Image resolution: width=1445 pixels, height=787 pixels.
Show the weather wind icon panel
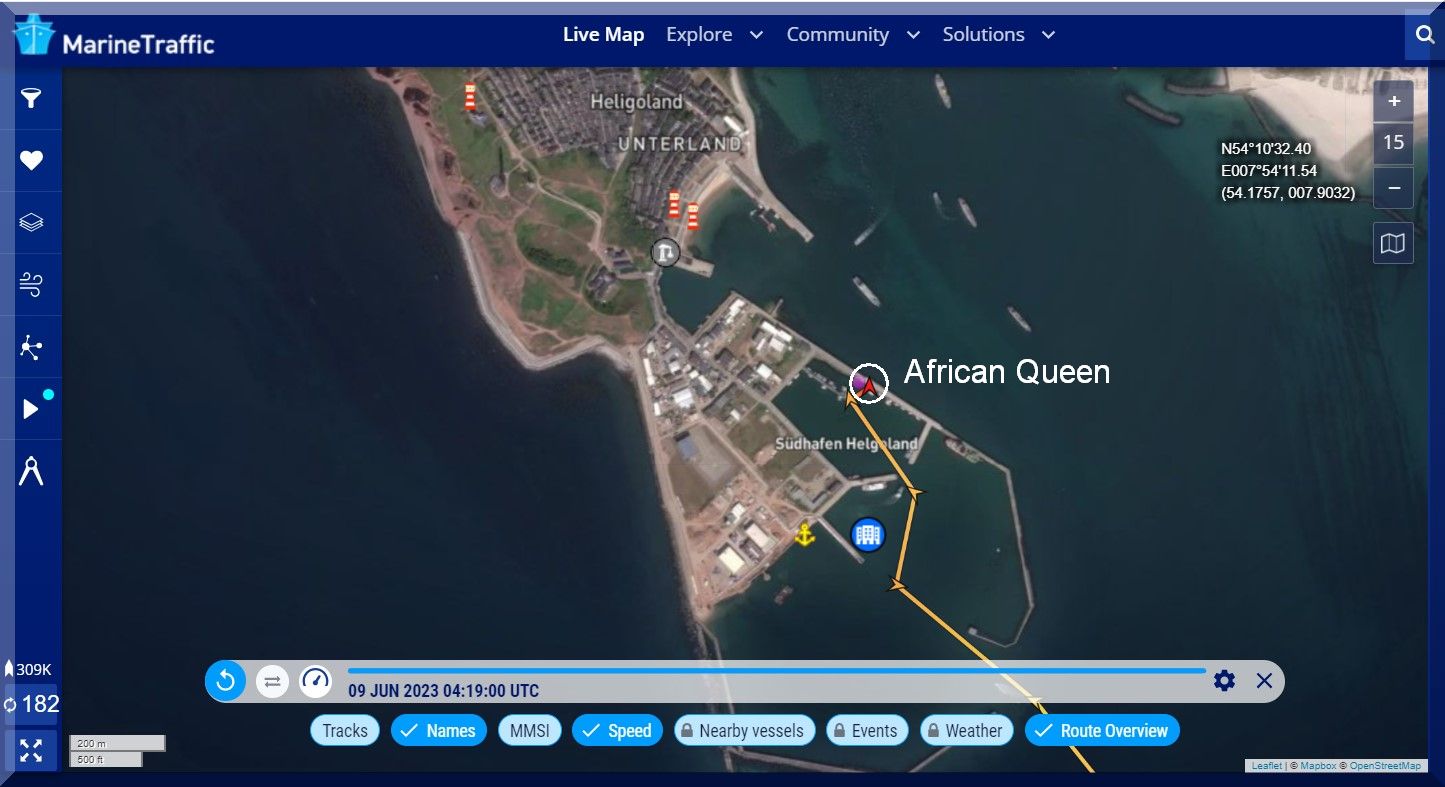(31, 285)
